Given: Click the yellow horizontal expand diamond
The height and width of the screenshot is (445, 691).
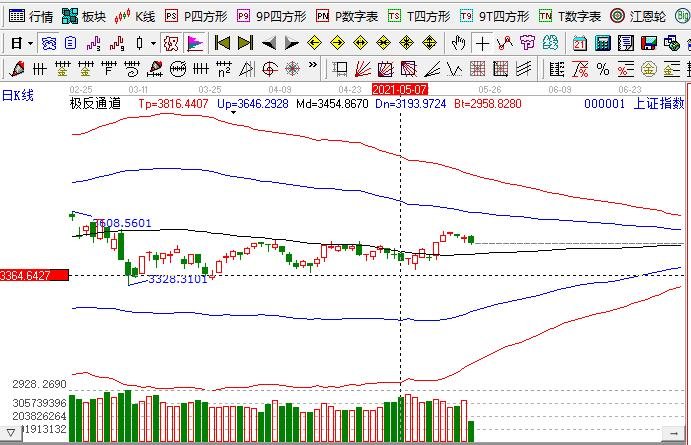Looking at the screenshot, I should coord(360,43).
